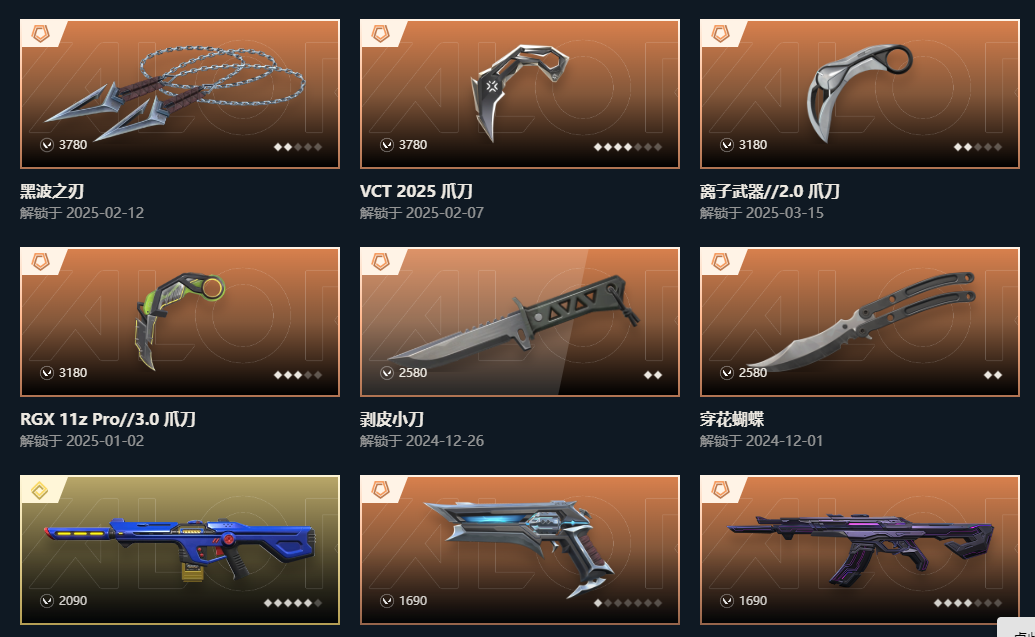1035x637 pixels.
Task: Open the 穿花蝴蝶 title link
Action: point(732,419)
